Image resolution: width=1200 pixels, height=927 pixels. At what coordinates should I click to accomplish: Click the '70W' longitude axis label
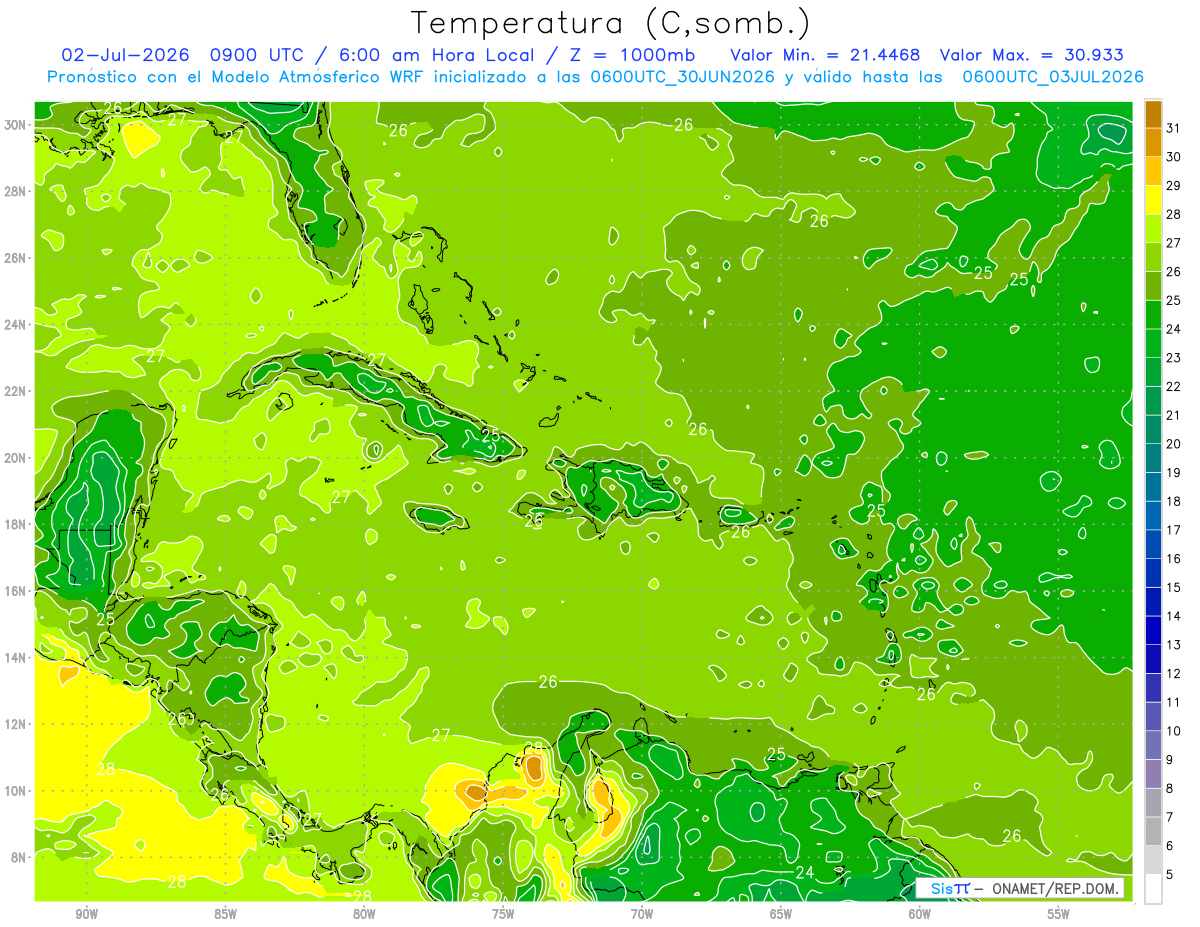tap(642, 914)
